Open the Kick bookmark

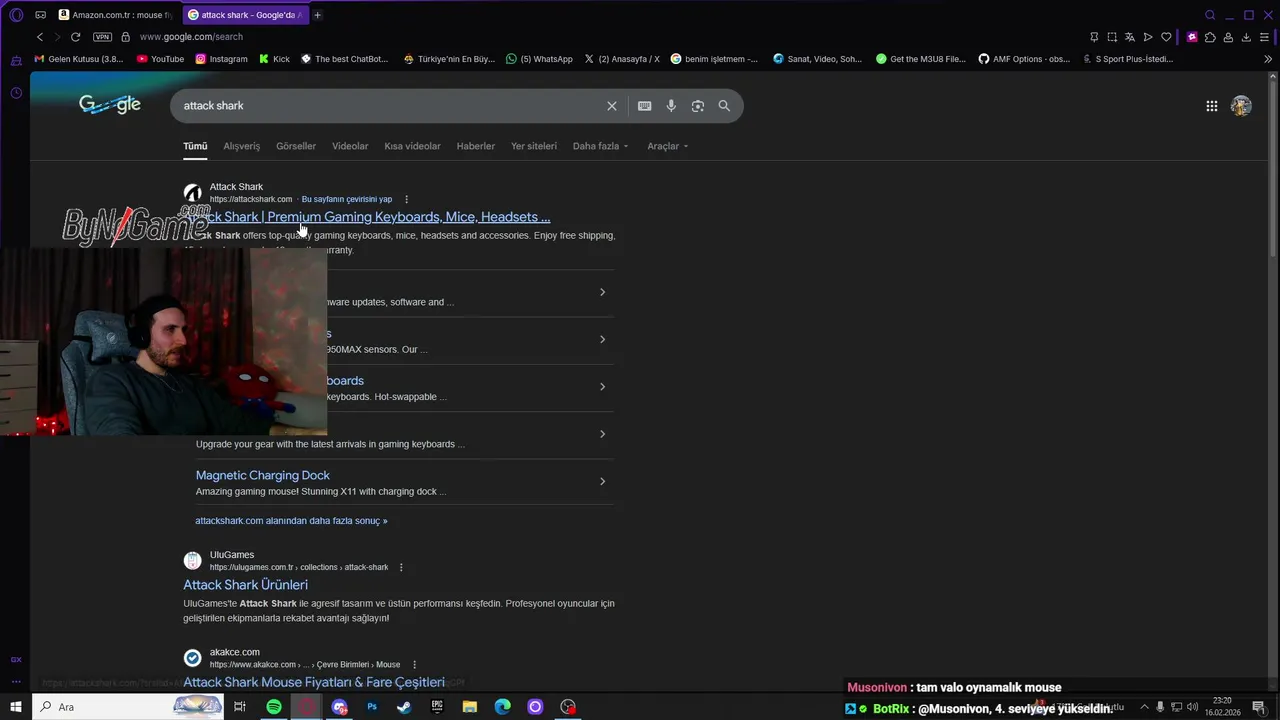274,59
